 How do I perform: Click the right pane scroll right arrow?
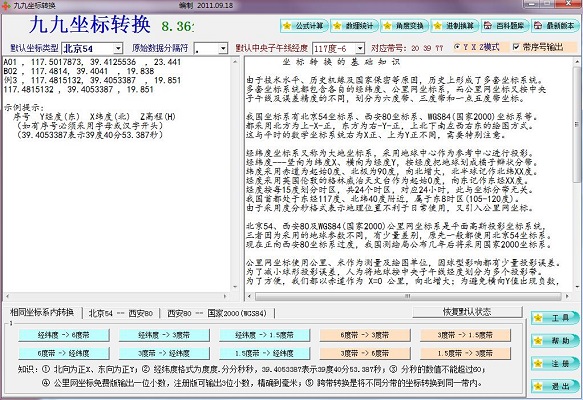click(x=567, y=296)
